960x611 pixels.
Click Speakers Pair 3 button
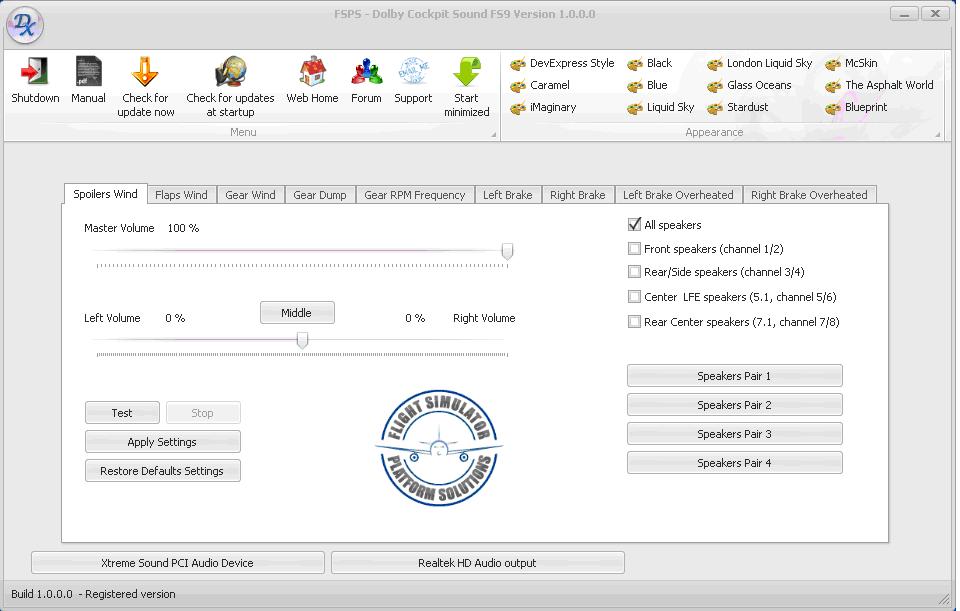pyautogui.click(x=734, y=433)
